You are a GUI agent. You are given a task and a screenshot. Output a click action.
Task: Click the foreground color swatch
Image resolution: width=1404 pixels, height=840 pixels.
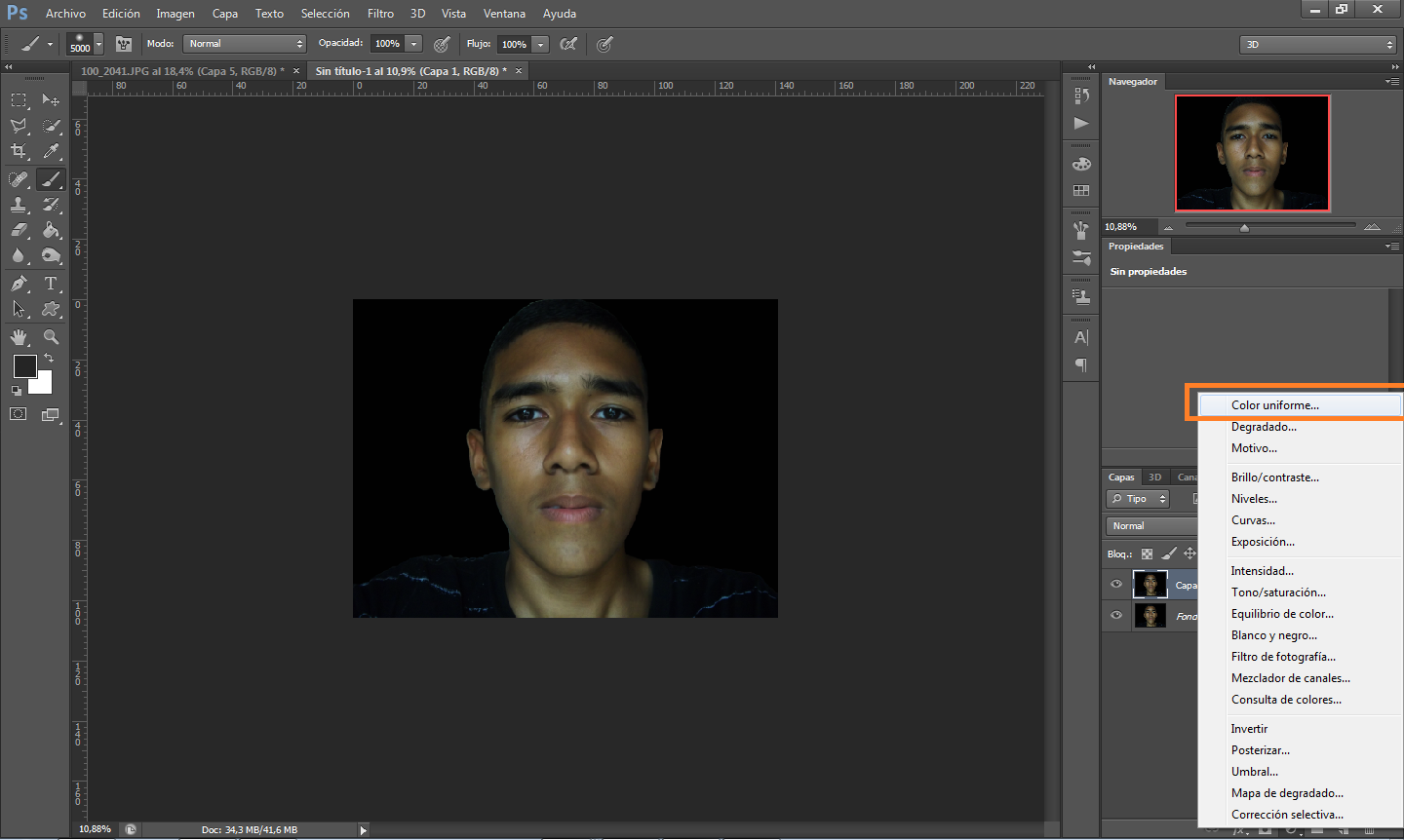(x=23, y=366)
